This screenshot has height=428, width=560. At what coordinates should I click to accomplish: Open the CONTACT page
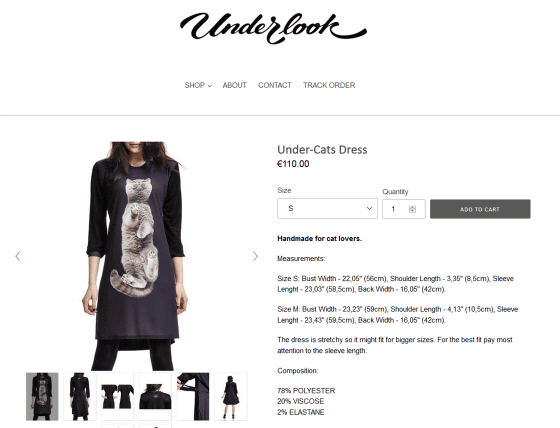(x=275, y=85)
